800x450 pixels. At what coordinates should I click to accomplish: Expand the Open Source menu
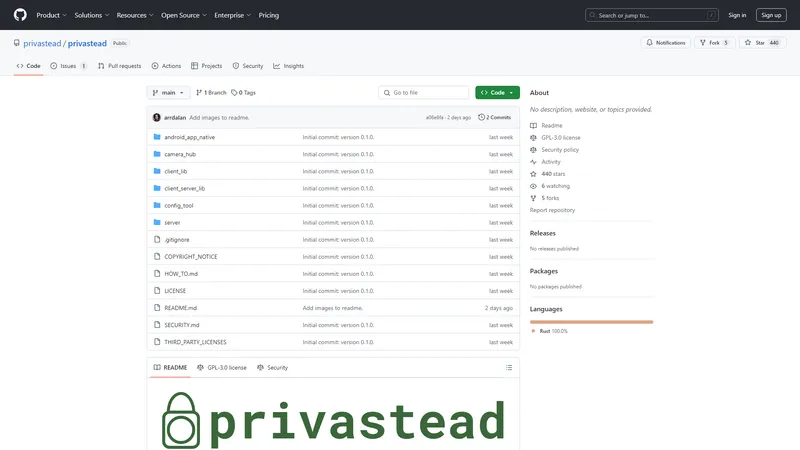coord(184,15)
